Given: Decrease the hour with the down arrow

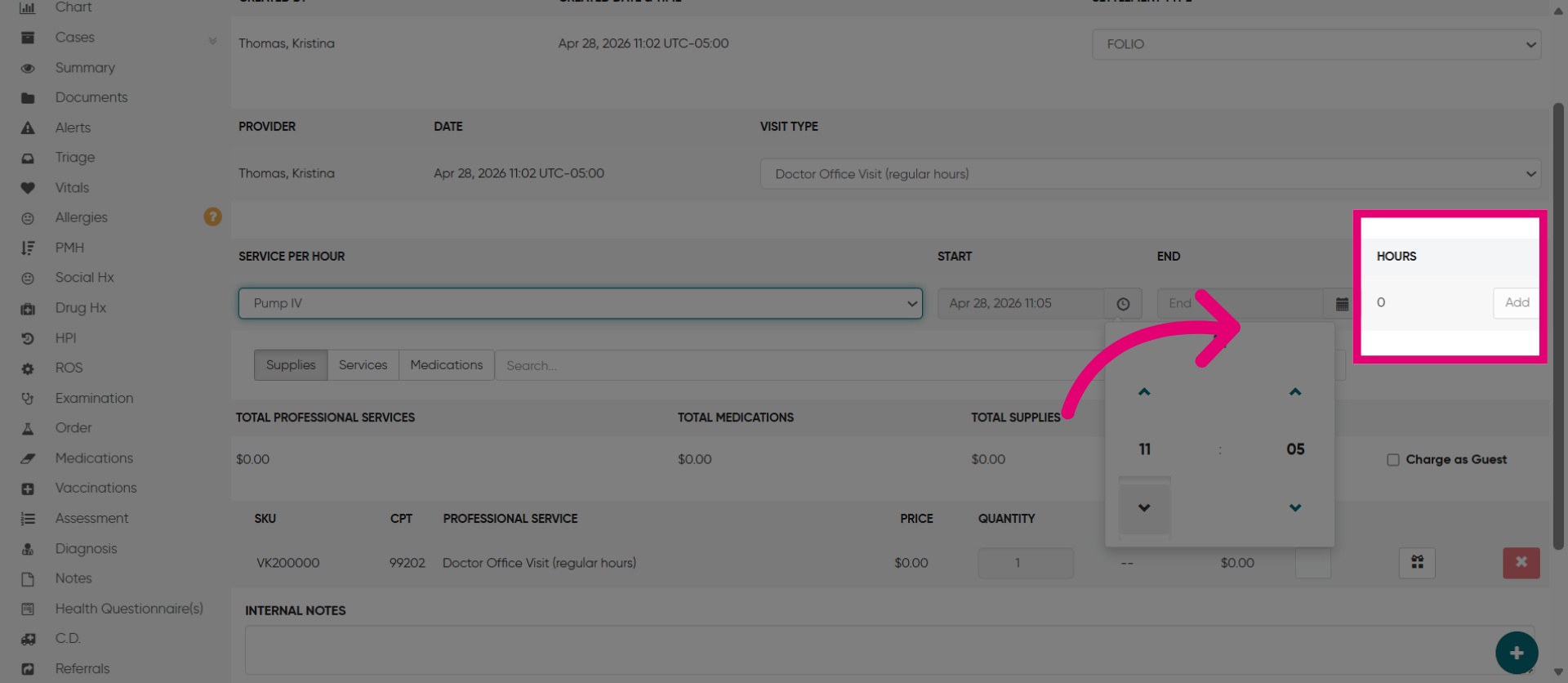Looking at the screenshot, I should pos(1144,507).
